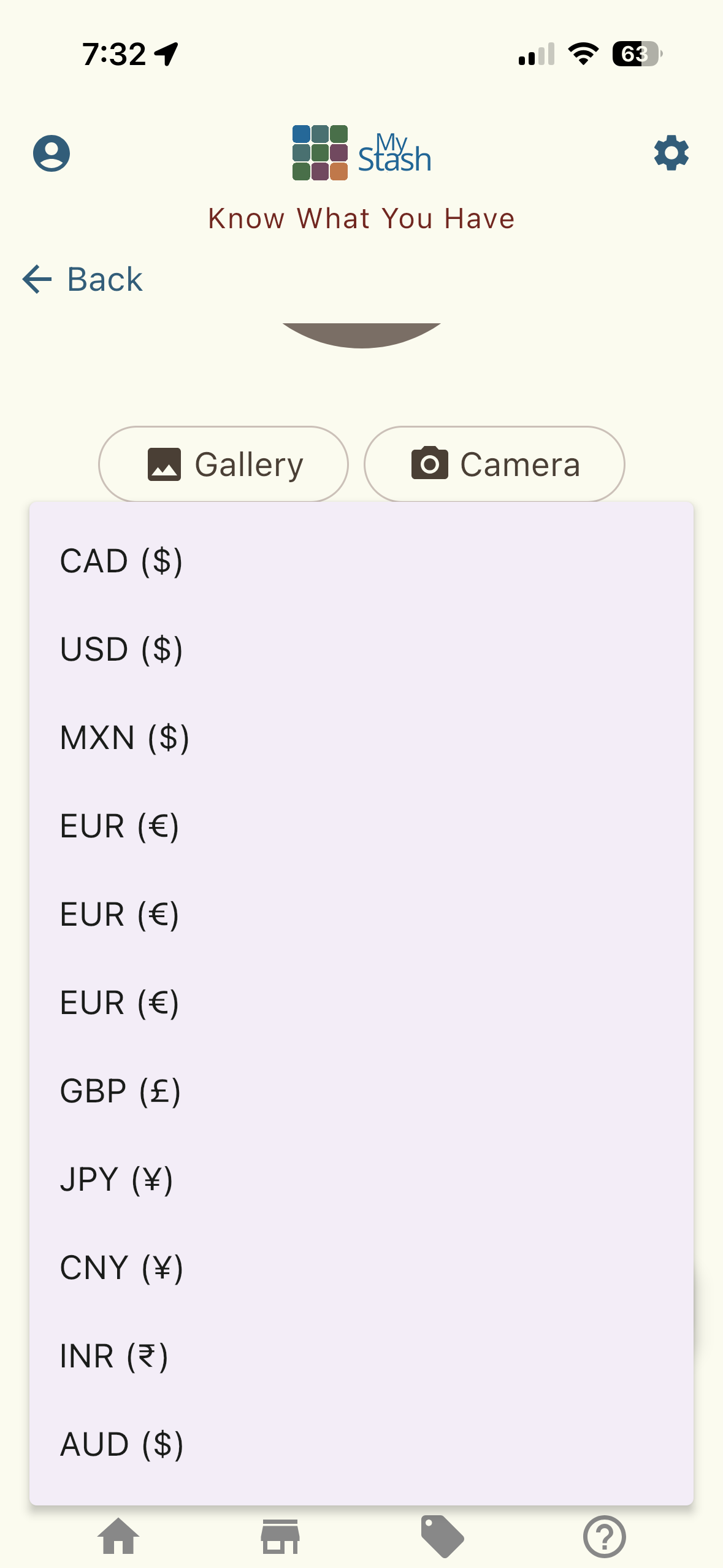723x1568 pixels.
Task: Tap the back arrow icon
Action: [37, 280]
